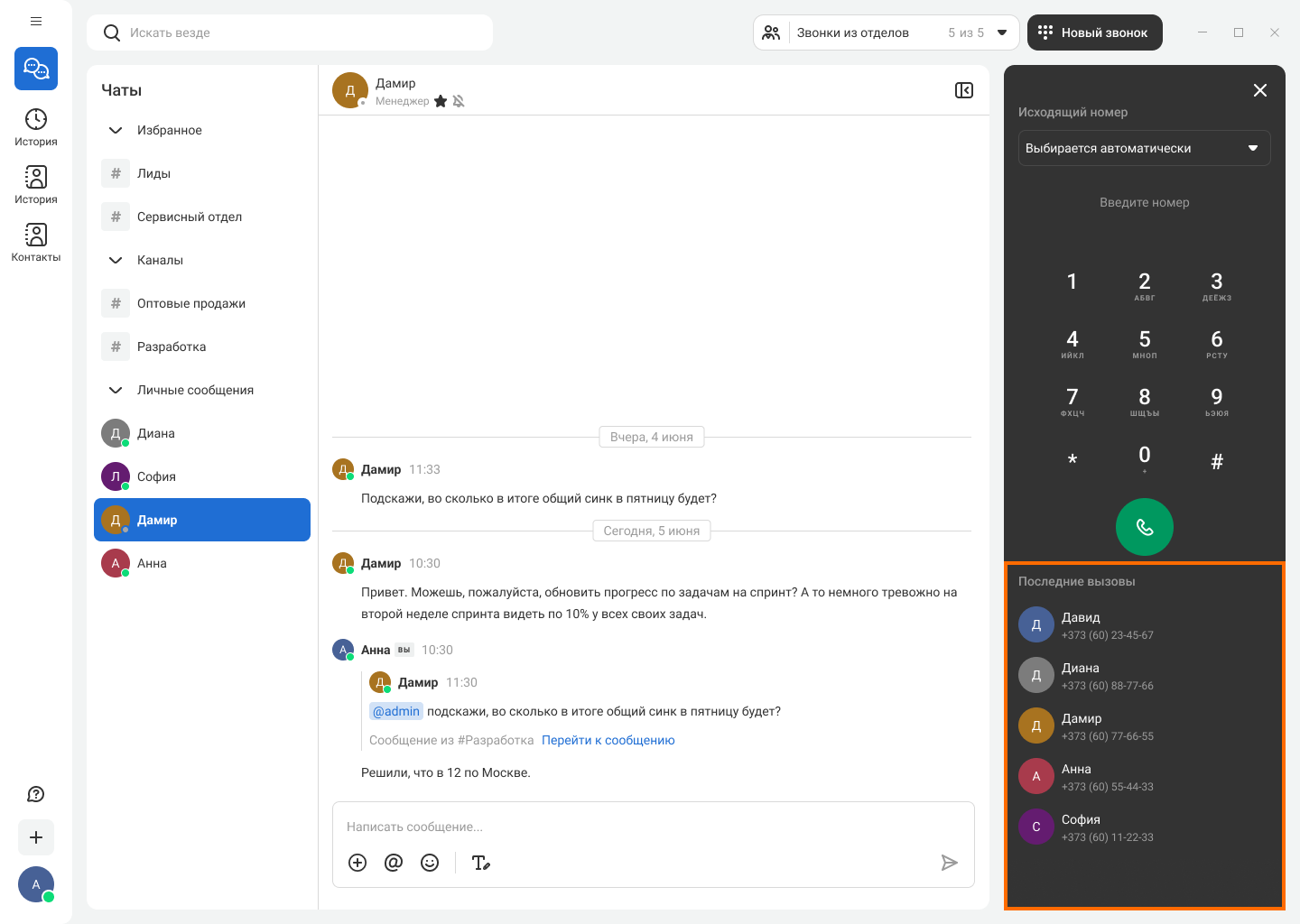
Task: Open the hamburger menu
Action: click(x=36, y=22)
